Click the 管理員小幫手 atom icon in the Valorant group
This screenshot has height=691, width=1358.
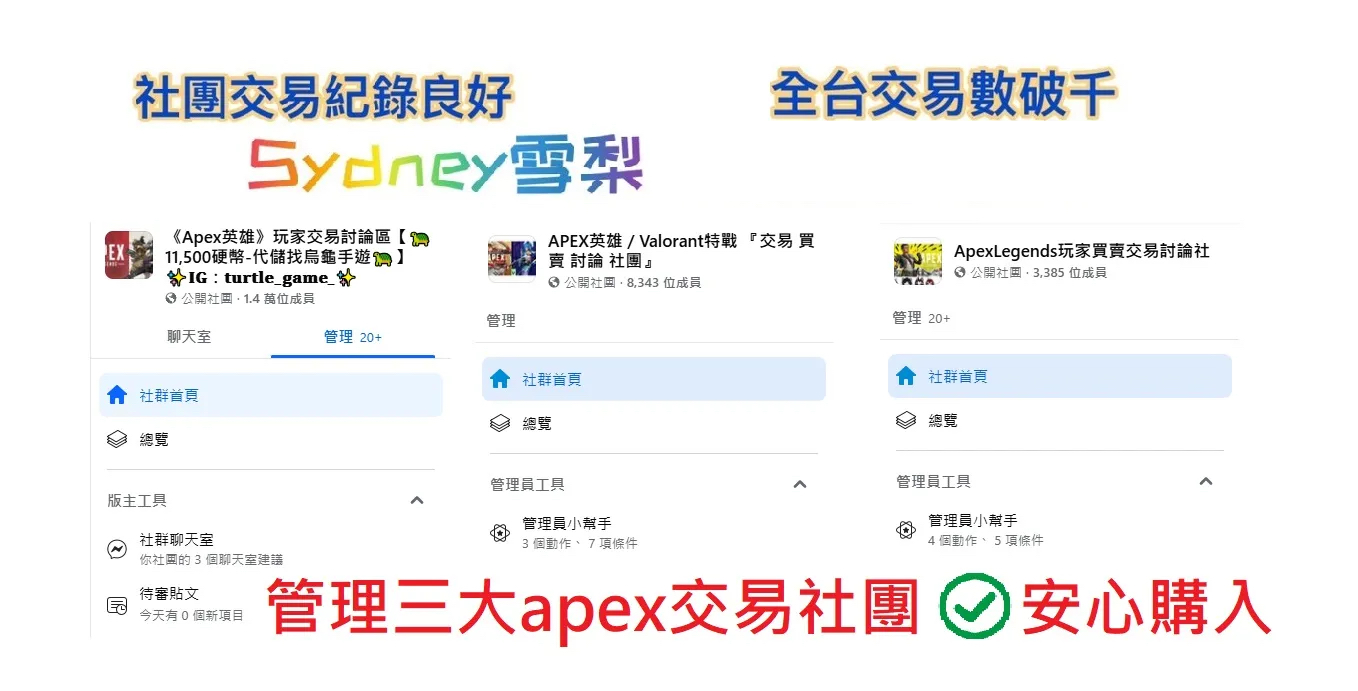pyautogui.click(x=500, y=533)
